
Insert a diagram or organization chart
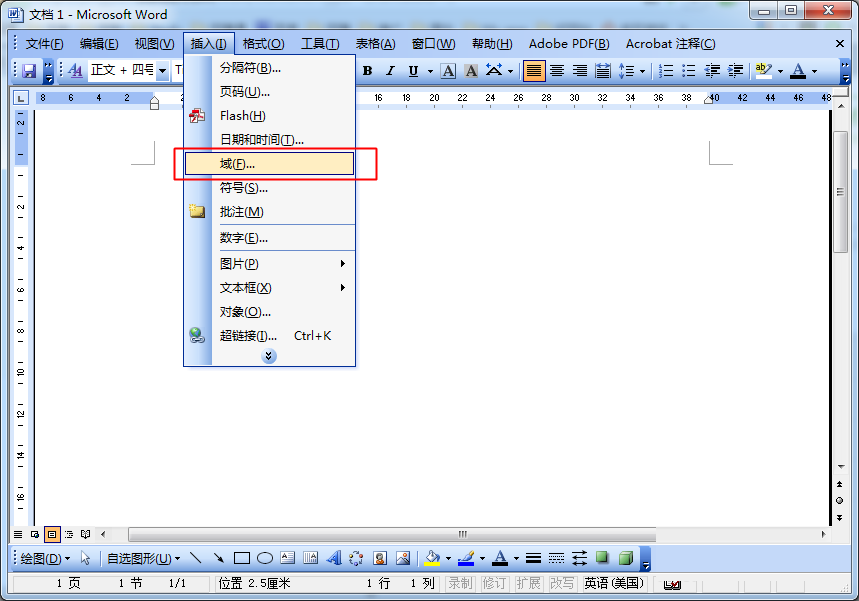[x=356, y=558]
